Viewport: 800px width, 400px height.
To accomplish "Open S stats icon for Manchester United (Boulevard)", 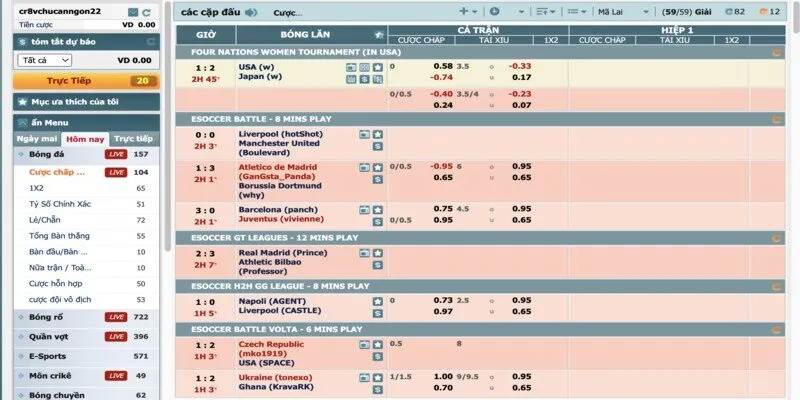I will click(378, 146).
